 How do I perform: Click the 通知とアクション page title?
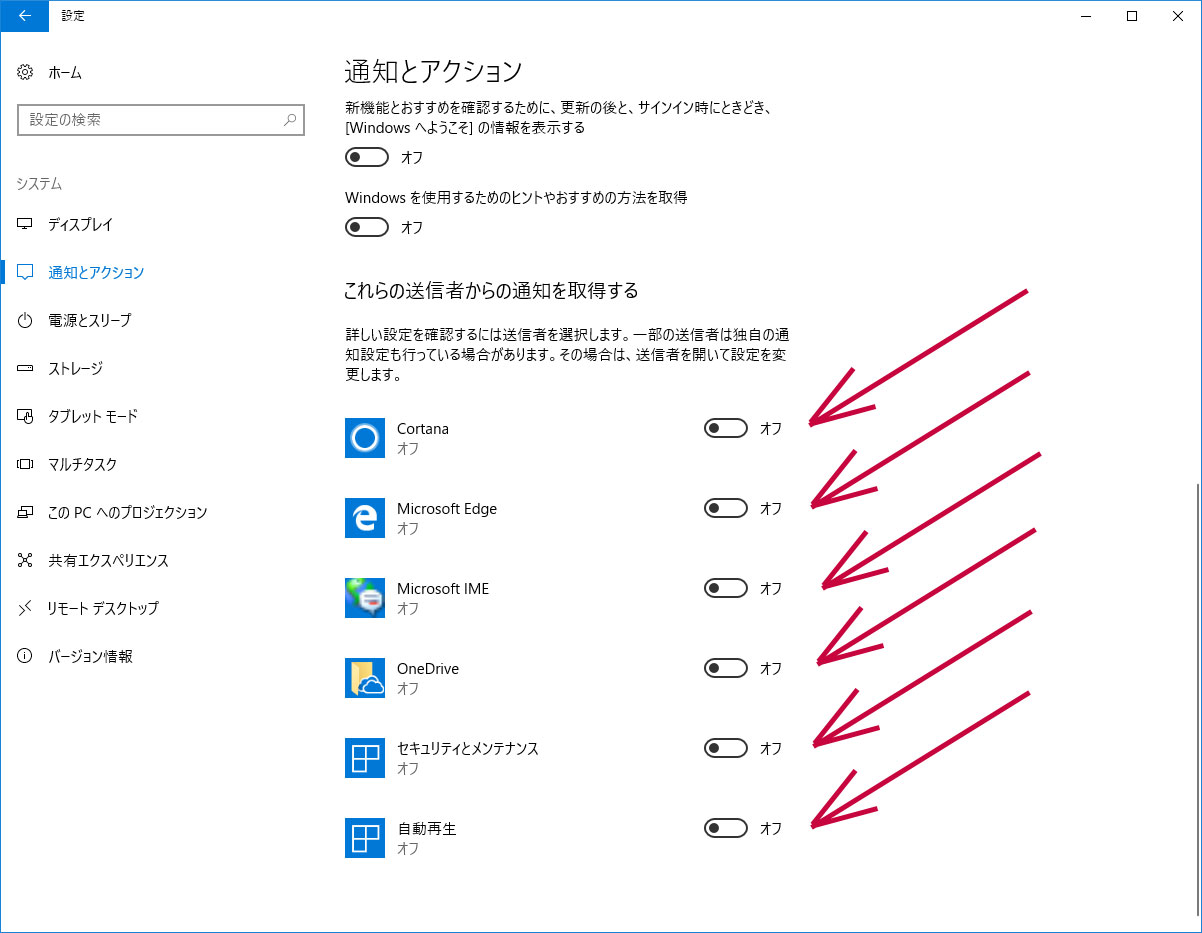[433, 72]
